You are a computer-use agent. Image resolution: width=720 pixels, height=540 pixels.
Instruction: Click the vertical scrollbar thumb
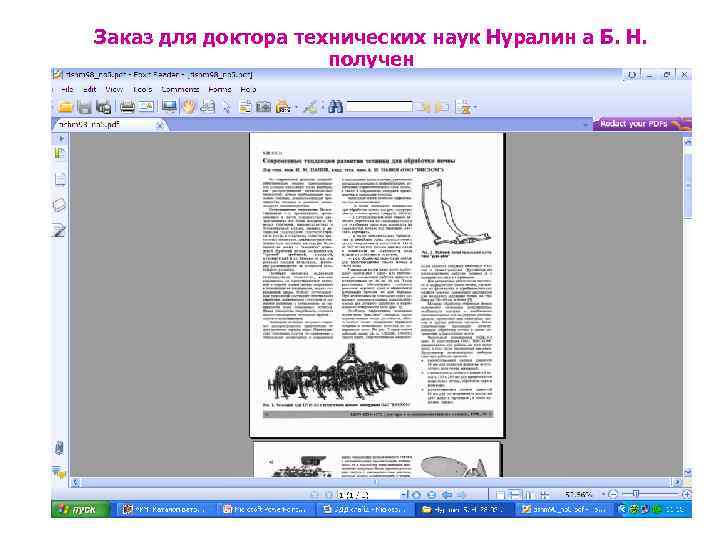click(x=688, y=186)
